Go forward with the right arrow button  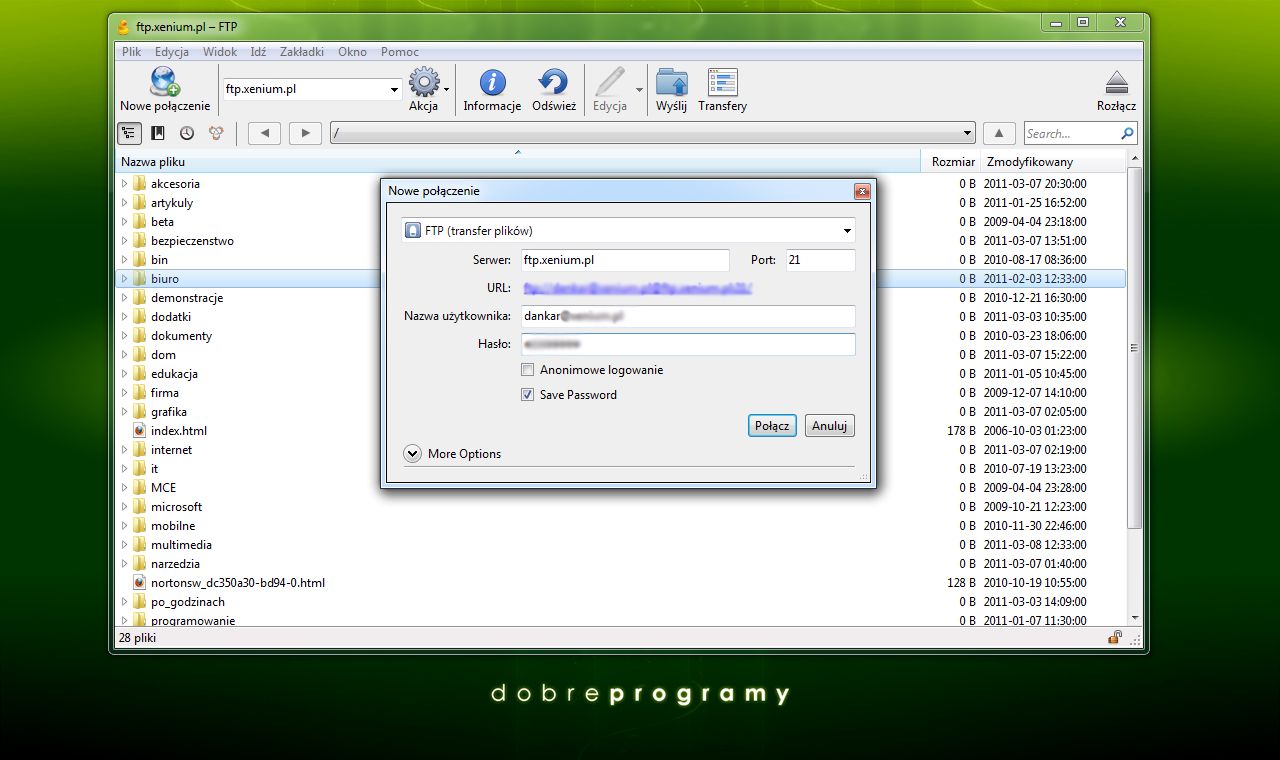tap(305, 133)
